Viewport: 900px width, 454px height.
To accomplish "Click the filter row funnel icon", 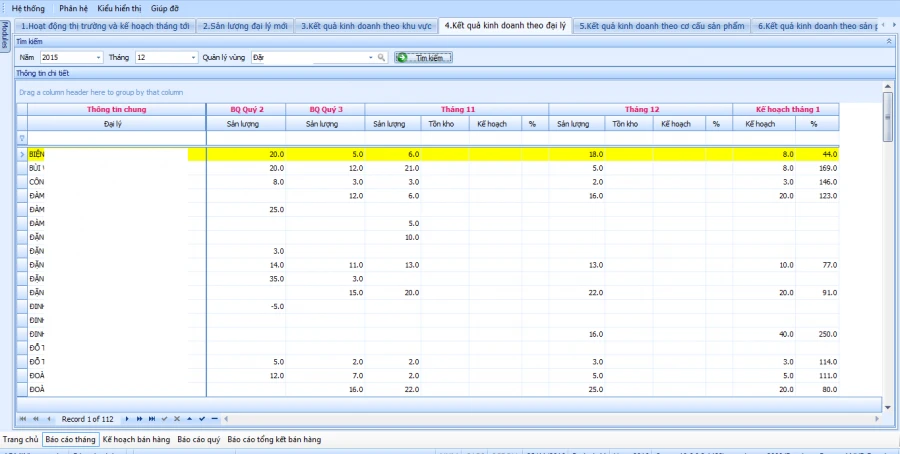I will pos(22,138).
